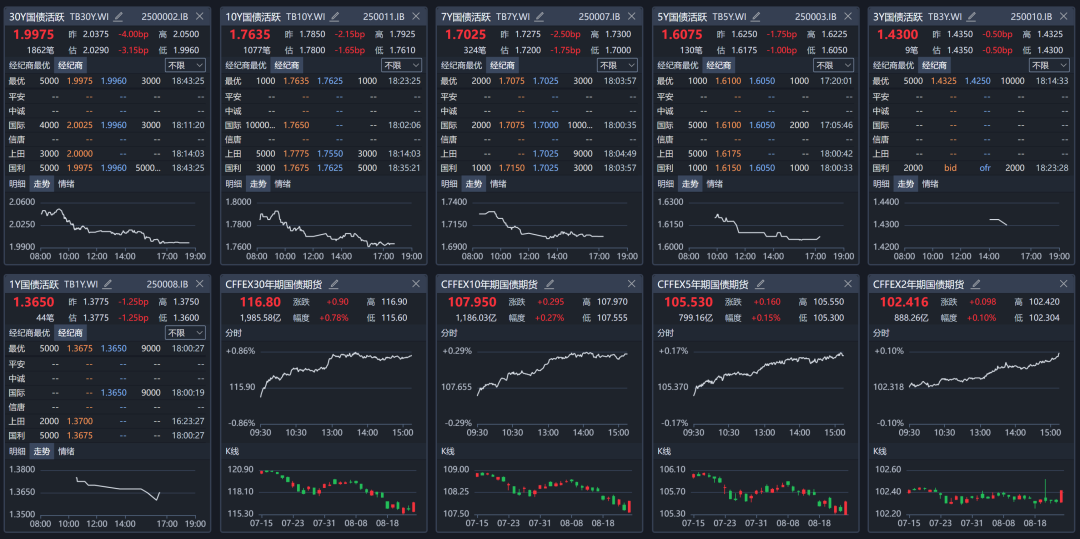1080x539 pixels.
Task: Click 上田 row bid 1.7775 in 10Y panel
Action: pyautogui.click(x=295, y=154)
